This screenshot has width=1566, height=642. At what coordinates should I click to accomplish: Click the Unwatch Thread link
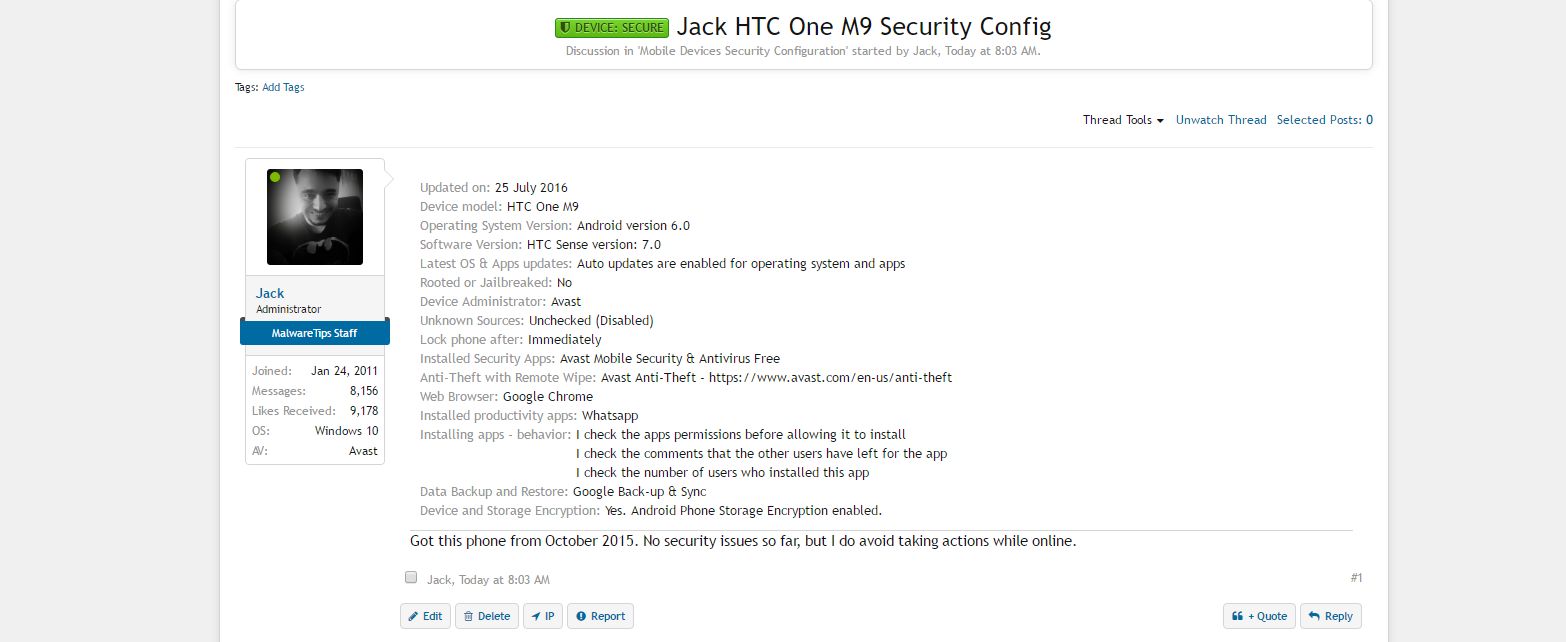point(1221,120)
